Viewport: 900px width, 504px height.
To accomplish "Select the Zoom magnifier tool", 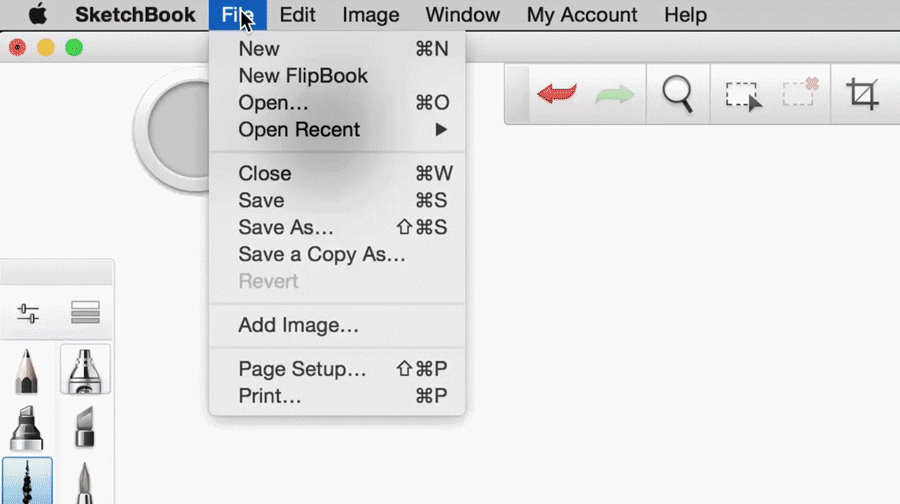I will click(x=678, y=95).
